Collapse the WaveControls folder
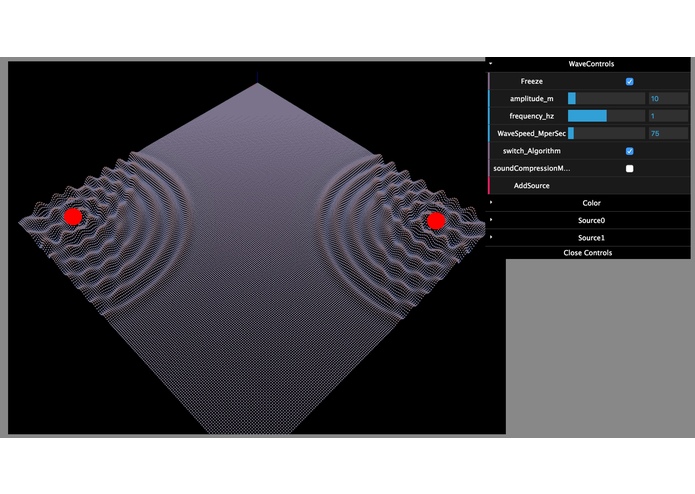Viewport: 695px width, 494px height. [x=588, y=64]
